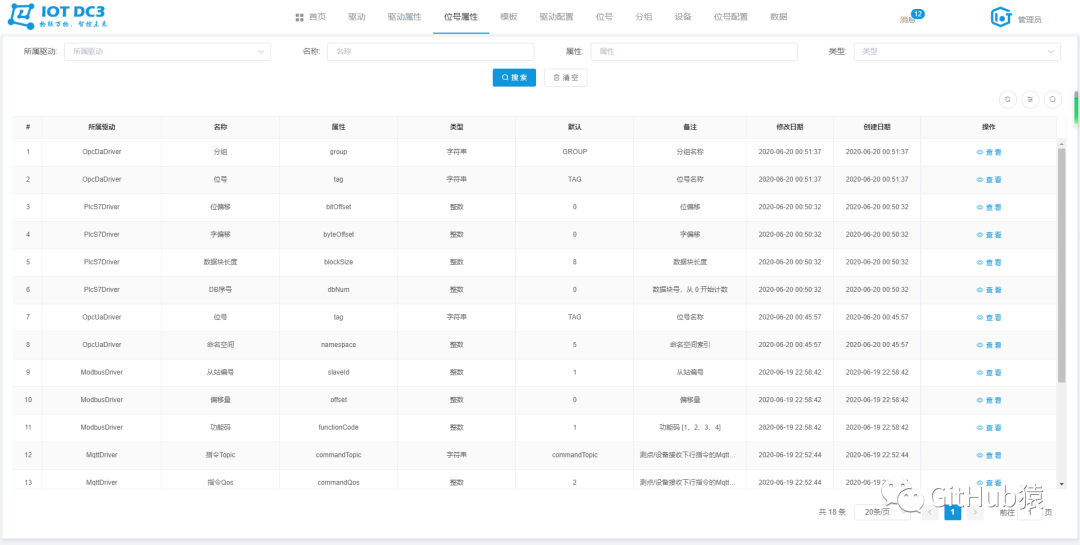Click the 'GROUP' default value cell
The width and height of the screenshot is (1080, 545).
574,152
